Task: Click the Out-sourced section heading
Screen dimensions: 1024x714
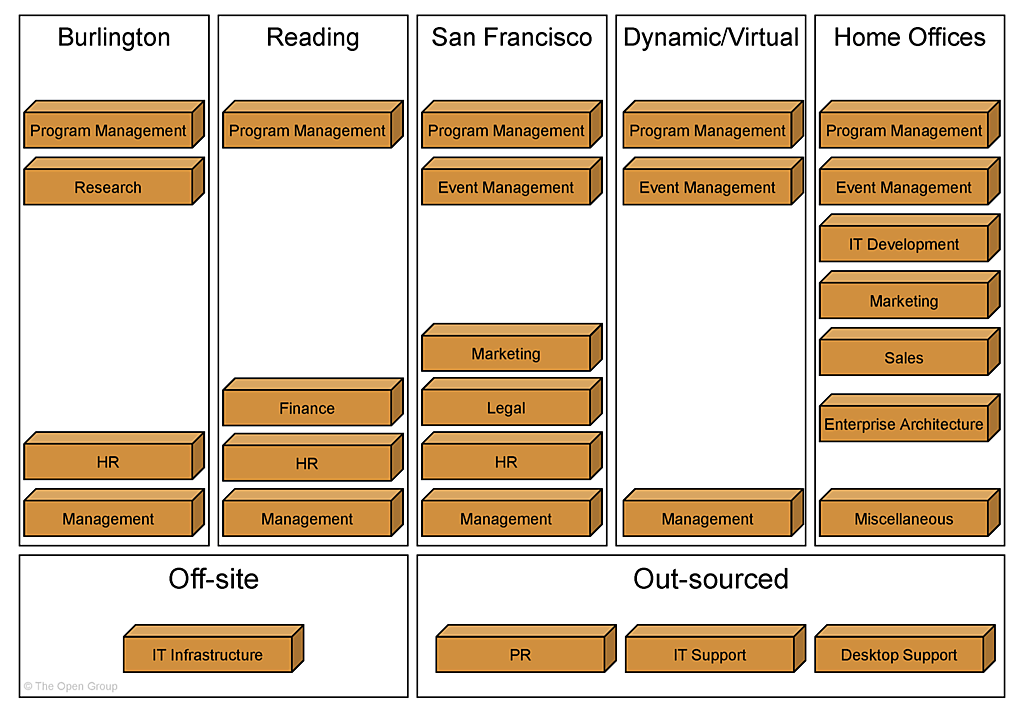Action: [x=711, y=579]
